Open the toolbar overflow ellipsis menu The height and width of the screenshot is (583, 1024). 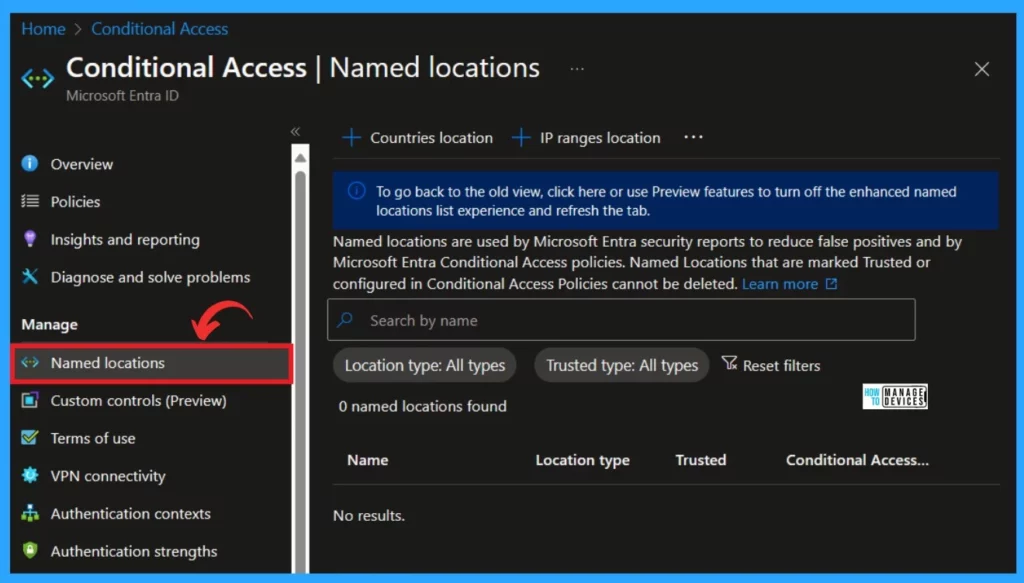point(693,137)
